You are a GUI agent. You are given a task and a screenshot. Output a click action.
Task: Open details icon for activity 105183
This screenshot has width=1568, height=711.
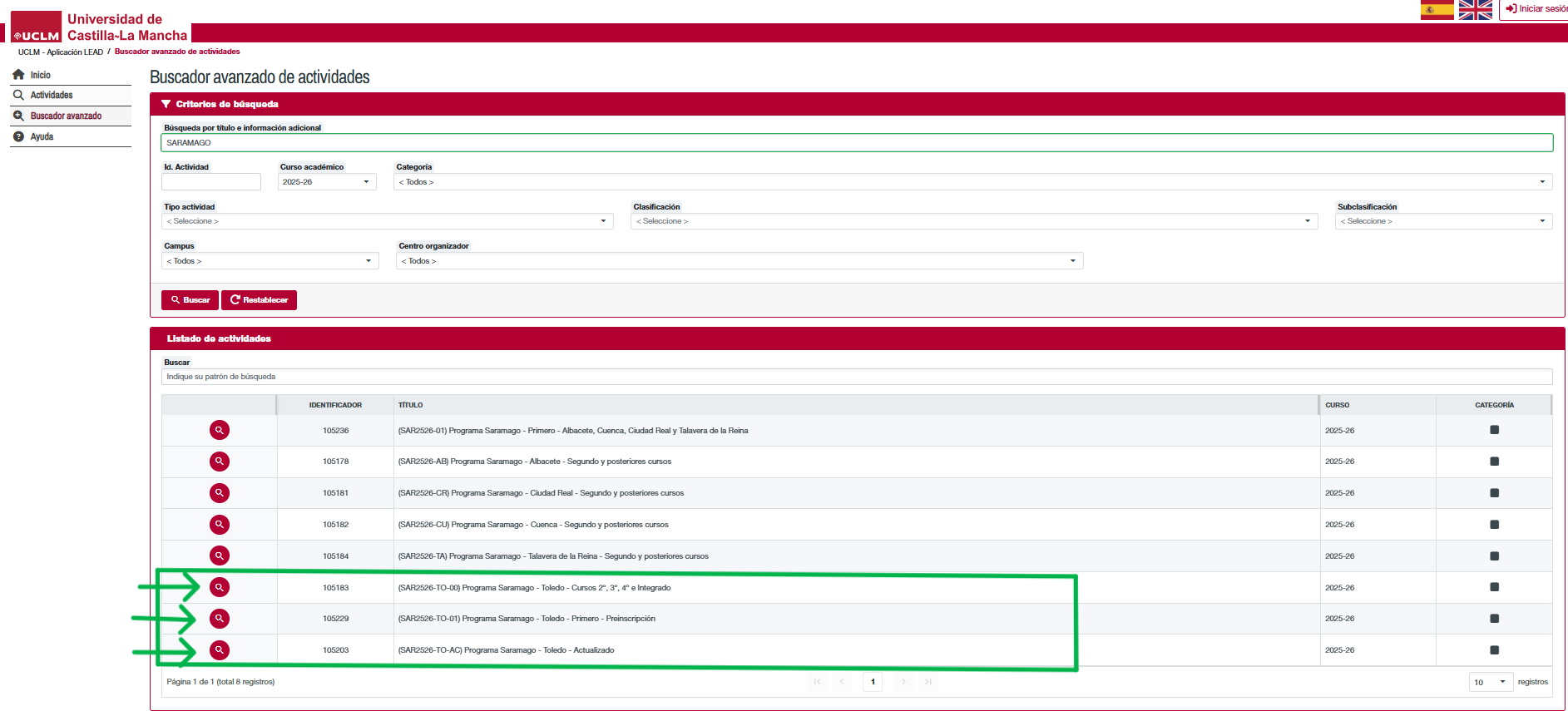pyautogui.click(x=219, y=587)
